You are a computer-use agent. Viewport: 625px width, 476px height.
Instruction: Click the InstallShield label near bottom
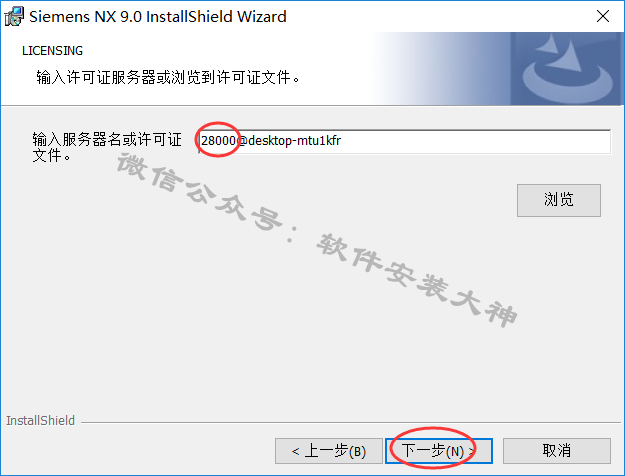click(40, 421)
